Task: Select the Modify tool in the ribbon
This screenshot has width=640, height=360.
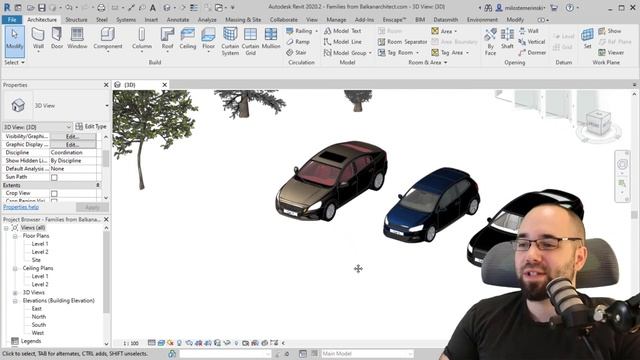Action: (15, 41)
